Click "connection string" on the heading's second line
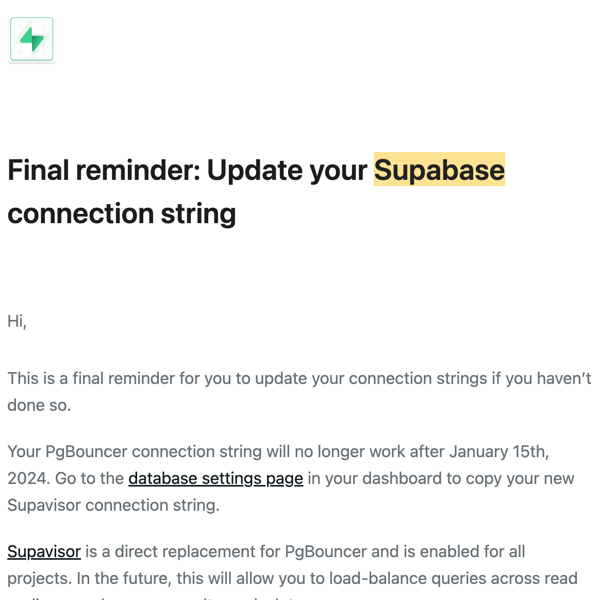This screenshot has width=600, height=600. click(x=122, y=213)
